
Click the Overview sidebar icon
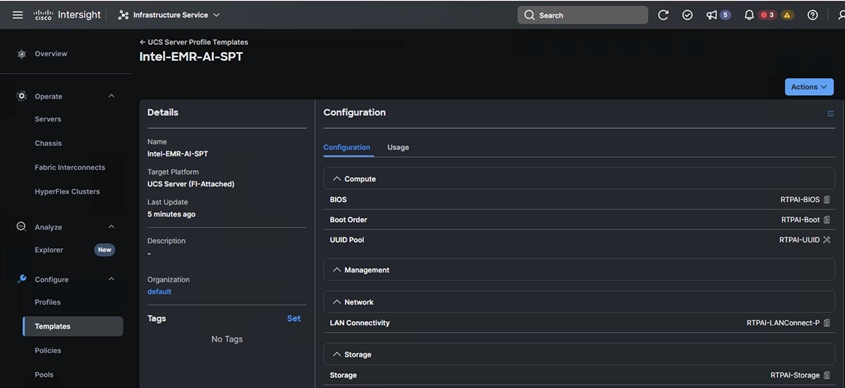(x=22, y=54)
